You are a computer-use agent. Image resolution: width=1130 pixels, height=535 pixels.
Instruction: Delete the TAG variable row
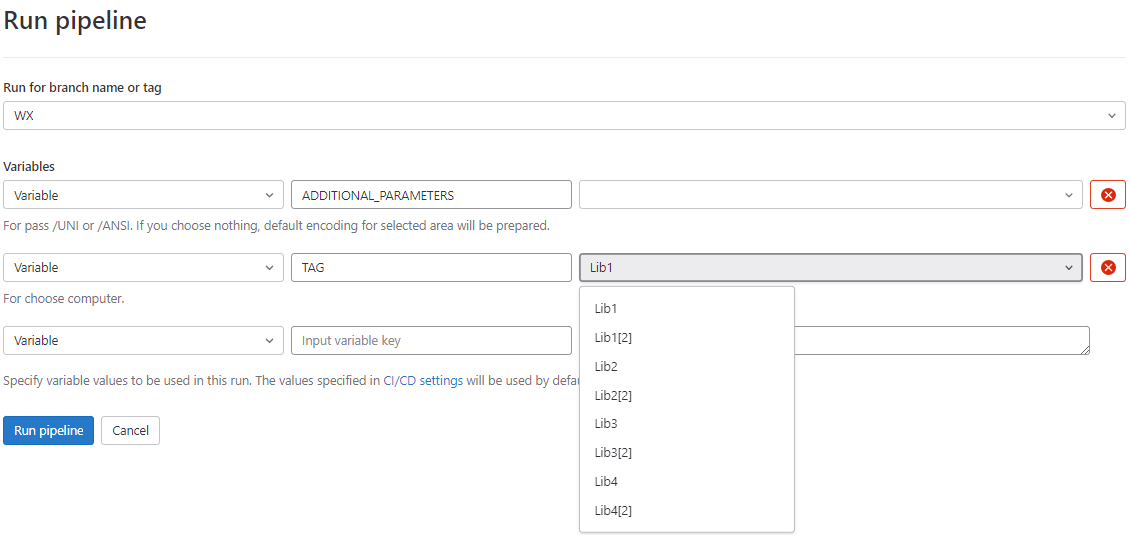pos(1107,268)
